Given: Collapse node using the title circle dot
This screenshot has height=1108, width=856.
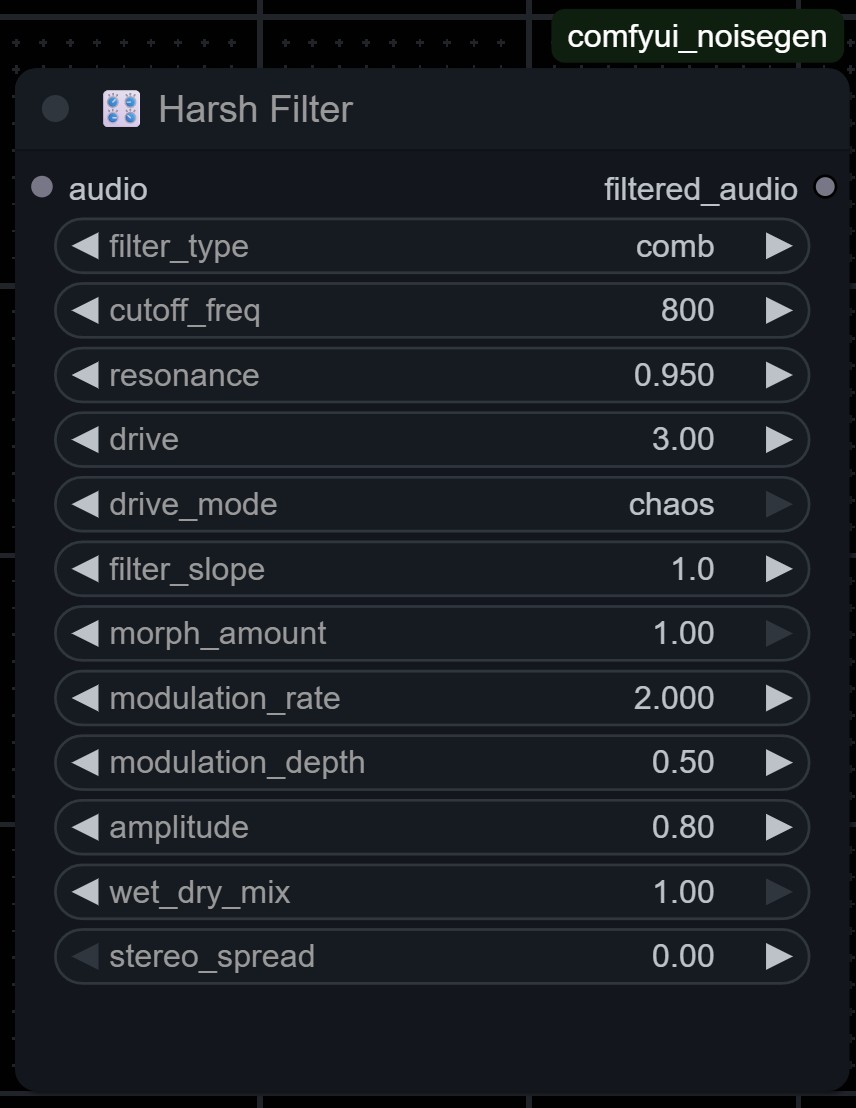Looking at the screenshot, I should [x=55, y=109].
